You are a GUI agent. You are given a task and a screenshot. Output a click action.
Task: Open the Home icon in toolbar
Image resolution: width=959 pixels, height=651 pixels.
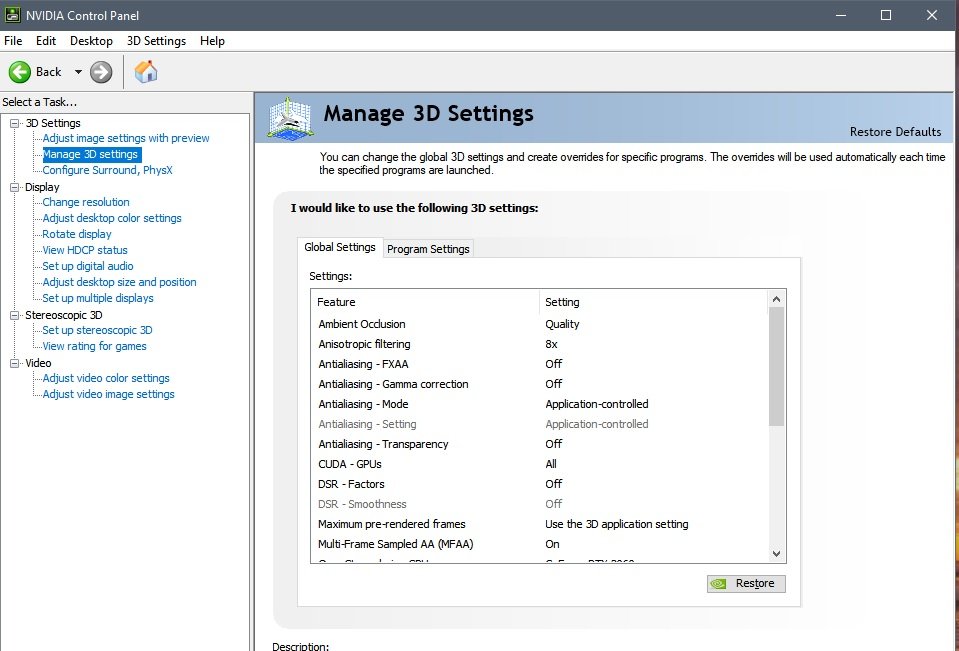pos(146,72)
